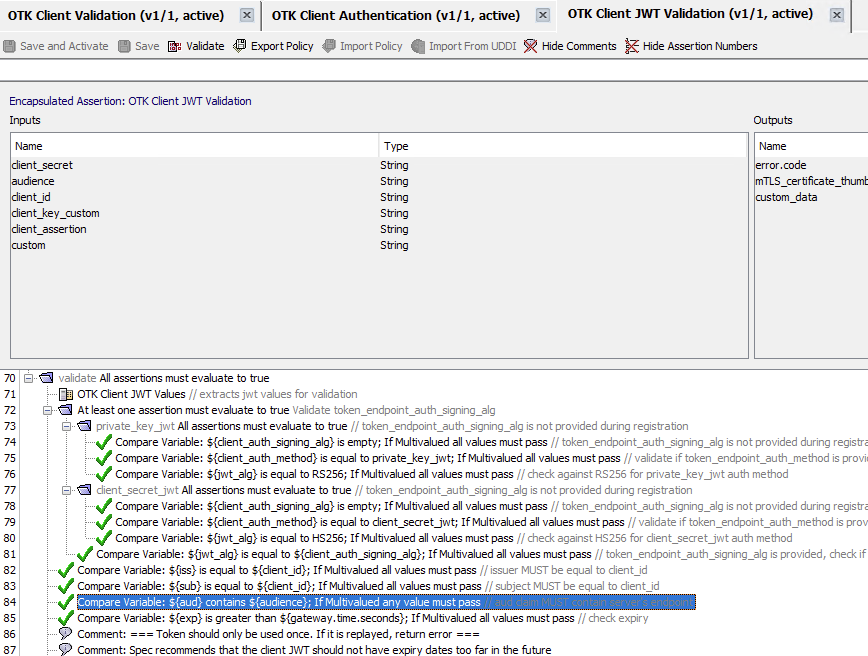Click the Encapsulated Assertion title text
Image resolution: width=868 pixels, height=656 pixels.
click(x=130, y=101)
